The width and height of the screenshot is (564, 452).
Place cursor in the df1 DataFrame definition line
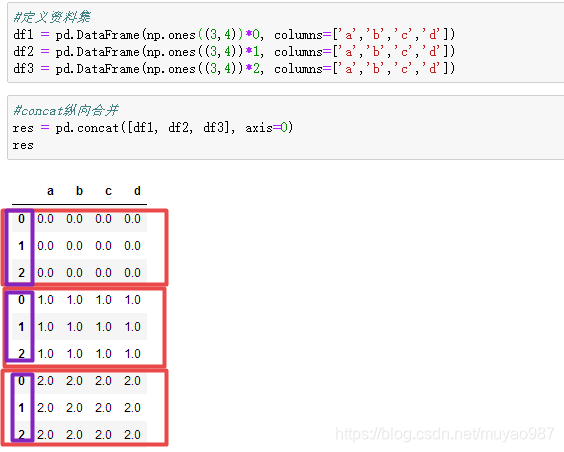234,35
